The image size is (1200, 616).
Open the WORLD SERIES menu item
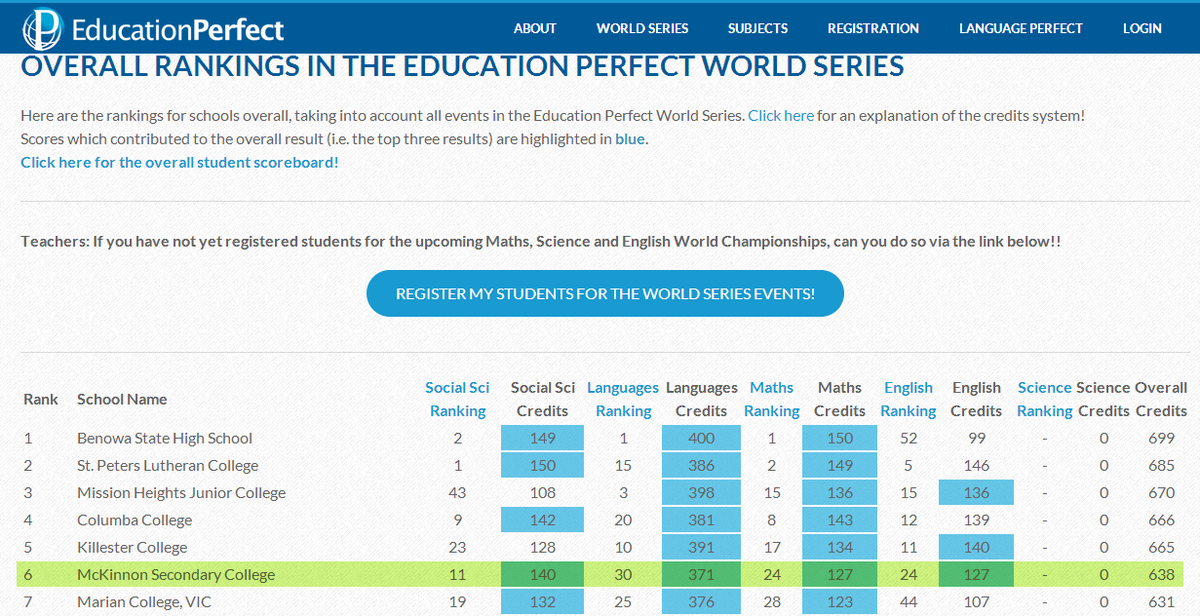[642, 28]
